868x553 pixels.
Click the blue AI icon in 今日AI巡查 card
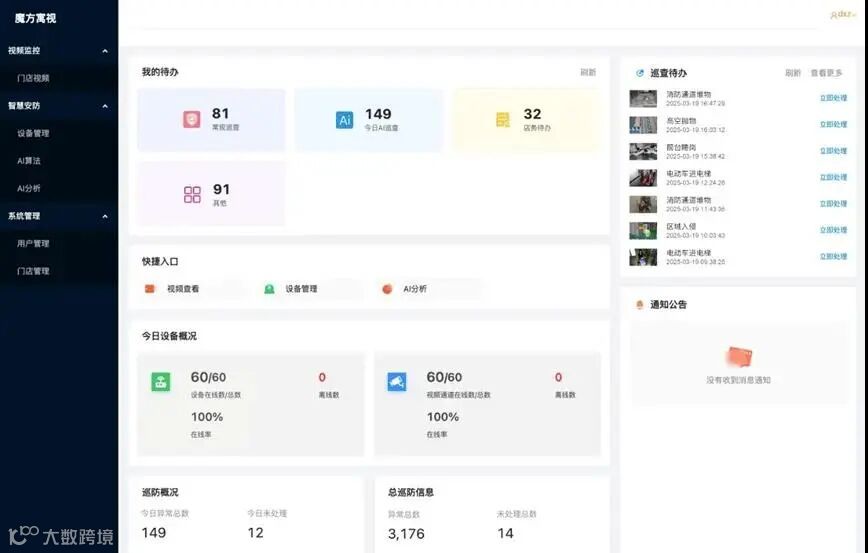[x=344, y=120]
